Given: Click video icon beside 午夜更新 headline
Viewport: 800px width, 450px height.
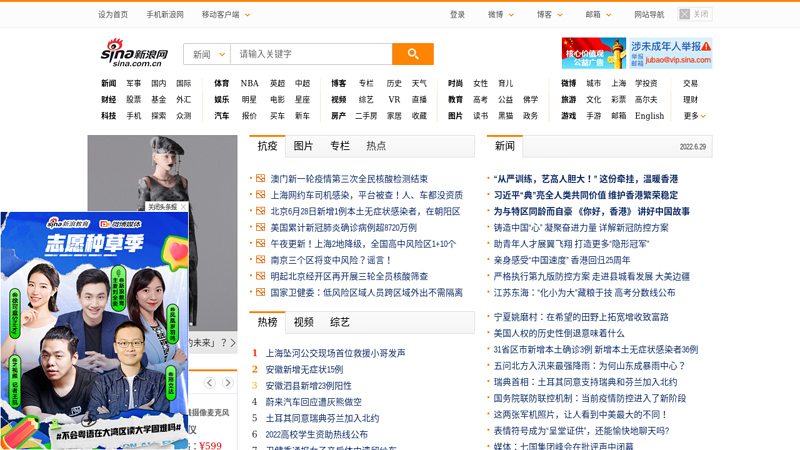Looking at the screenshot, I should click(260, 243).
